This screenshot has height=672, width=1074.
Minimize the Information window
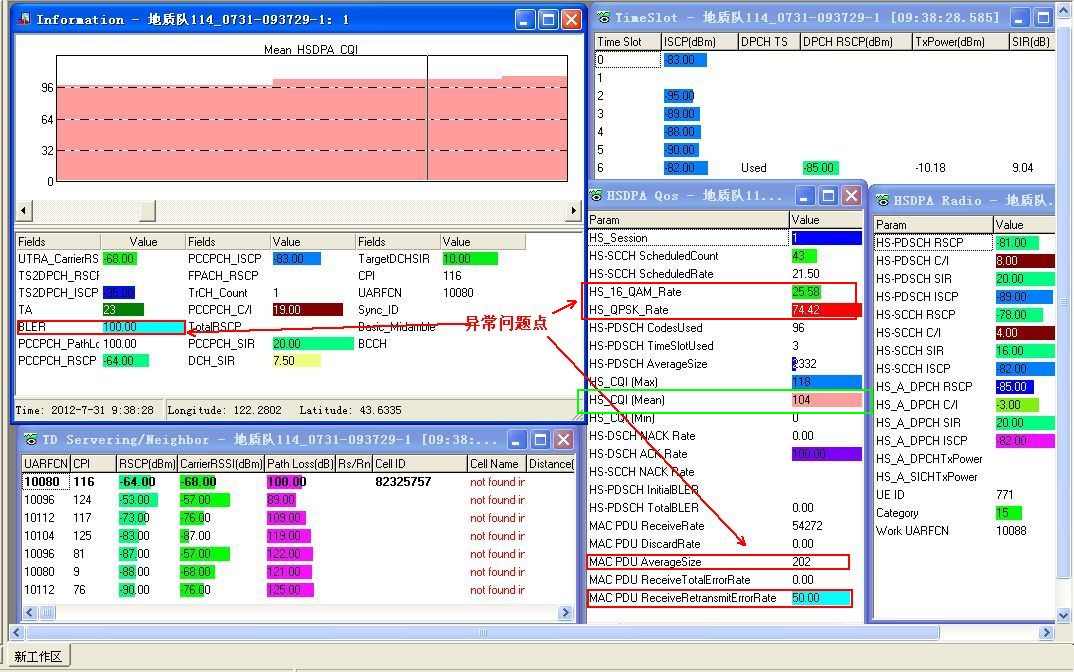click(525, 19)
